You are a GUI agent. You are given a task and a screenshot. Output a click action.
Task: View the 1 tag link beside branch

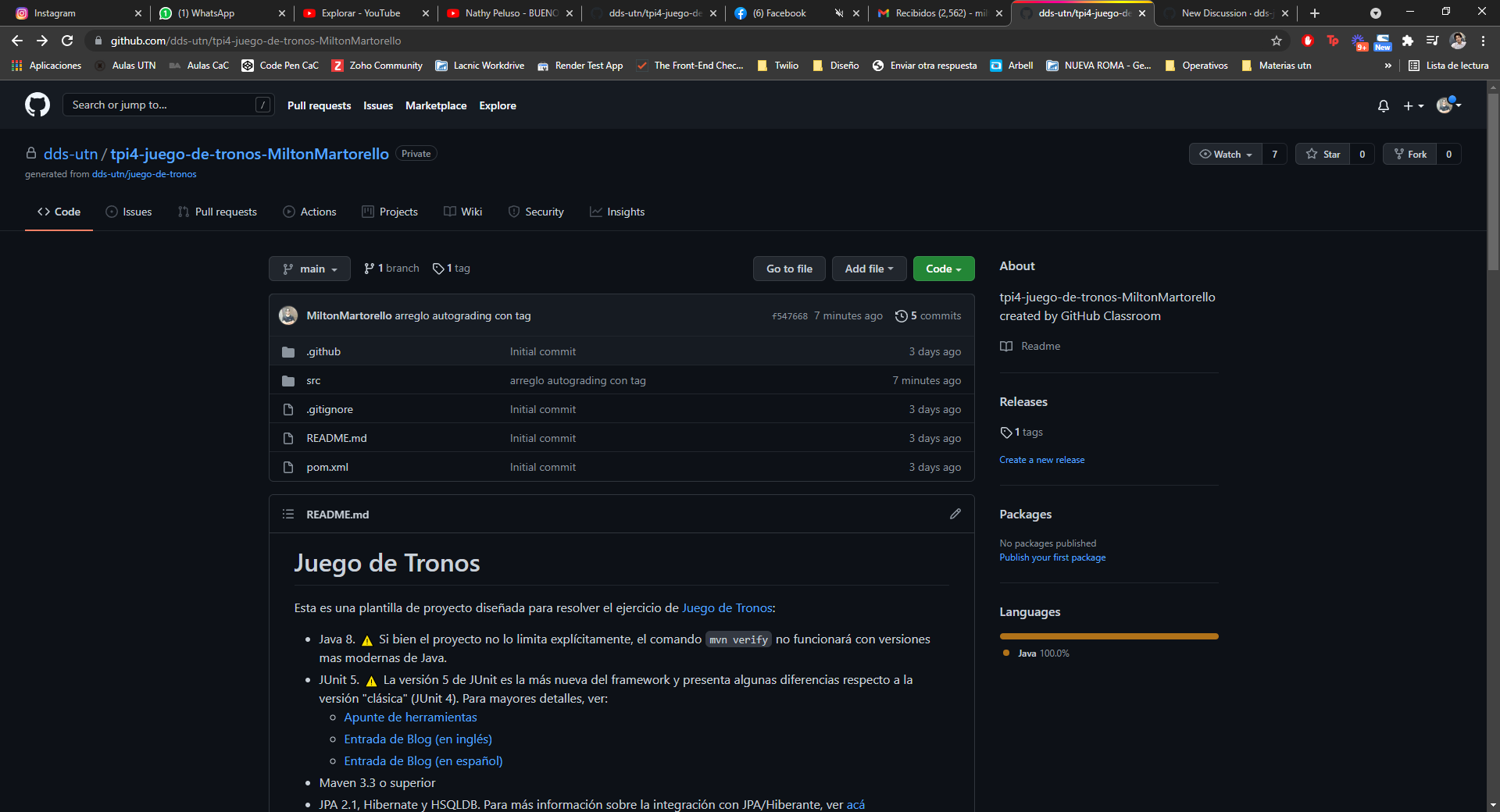pyautogui.click(x=452, y=268)
